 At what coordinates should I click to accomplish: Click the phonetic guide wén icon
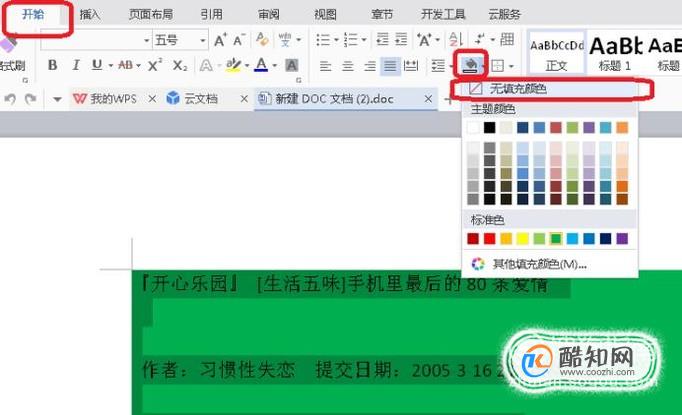tap(285, 40)
